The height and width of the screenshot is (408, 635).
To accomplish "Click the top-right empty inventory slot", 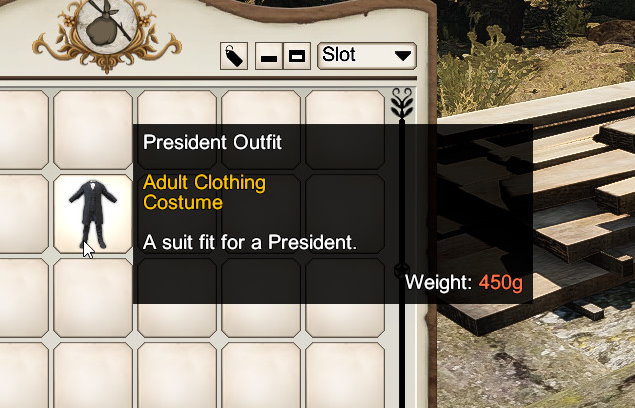I will tap(345, 130).
